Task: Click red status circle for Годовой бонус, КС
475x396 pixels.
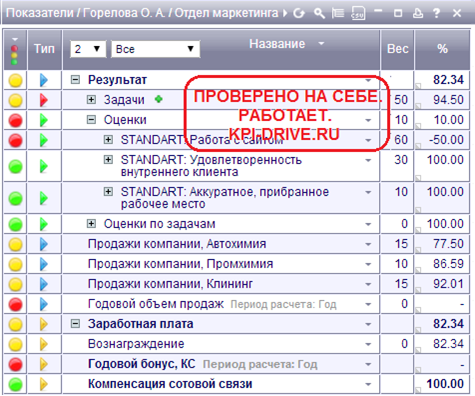Action: click(x=15, y=364)
